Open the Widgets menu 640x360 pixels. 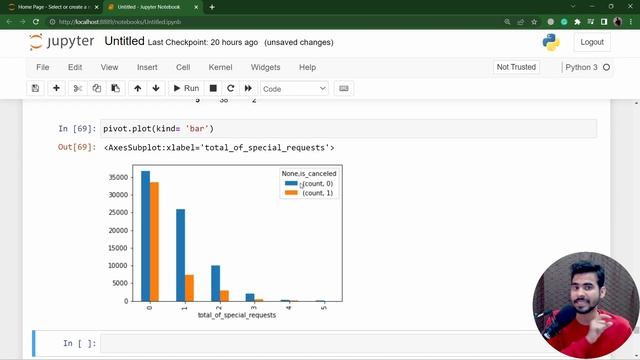pos(265,67)
